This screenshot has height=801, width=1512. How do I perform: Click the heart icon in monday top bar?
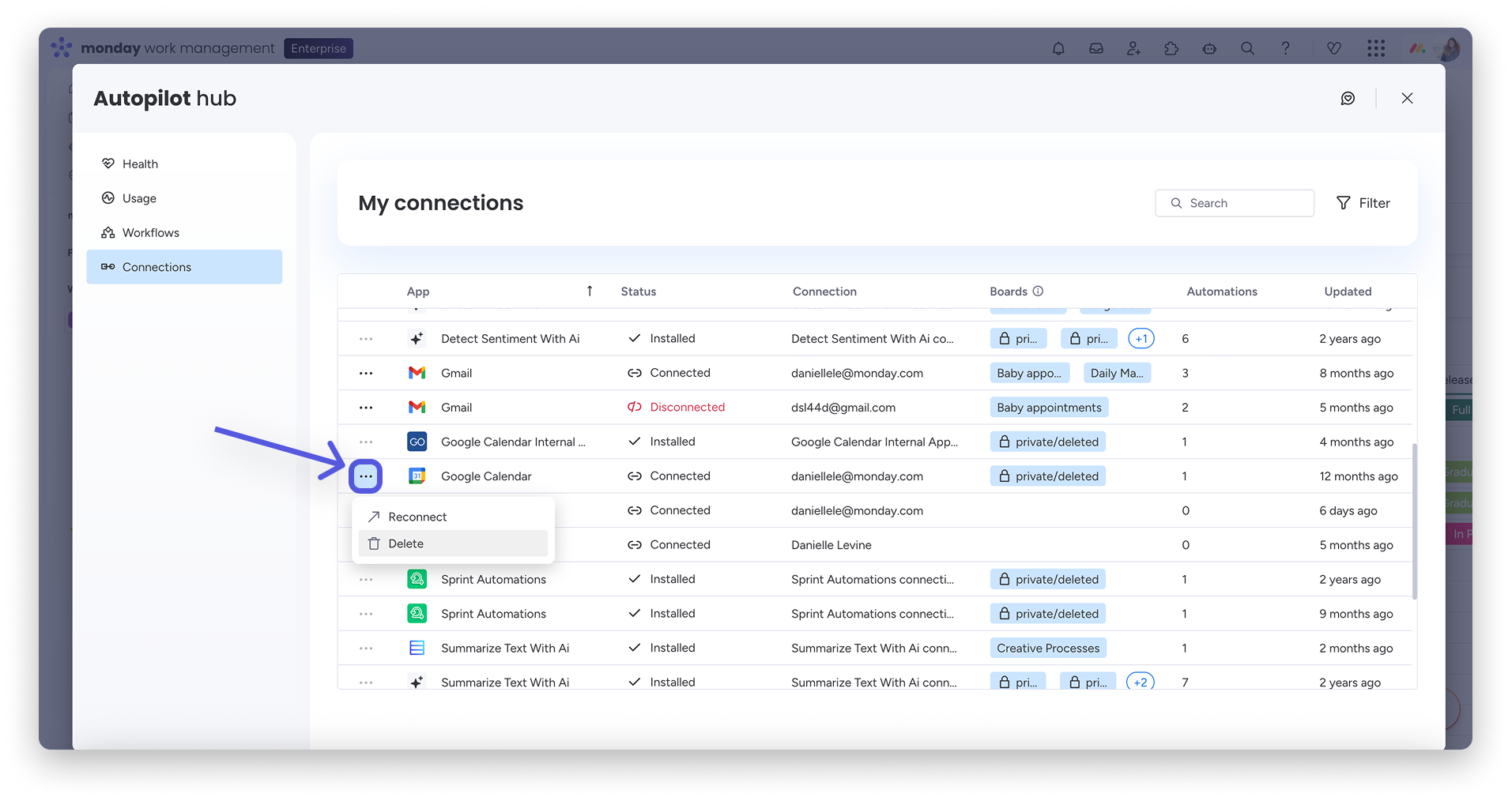click(x=1334, y=49)
